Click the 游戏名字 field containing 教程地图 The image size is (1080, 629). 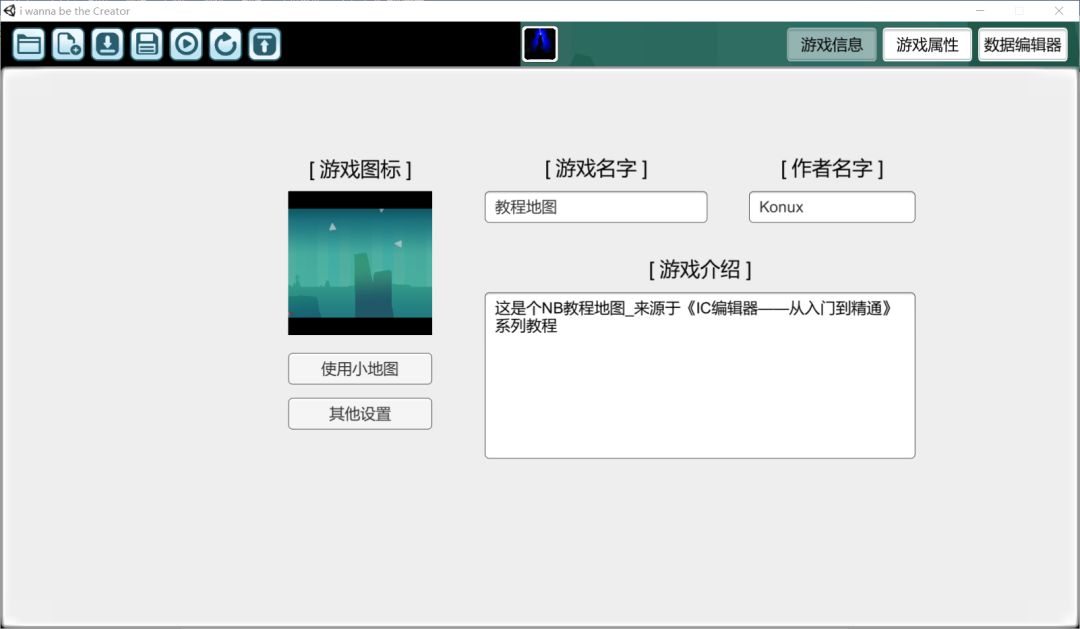tap(596, 207)
